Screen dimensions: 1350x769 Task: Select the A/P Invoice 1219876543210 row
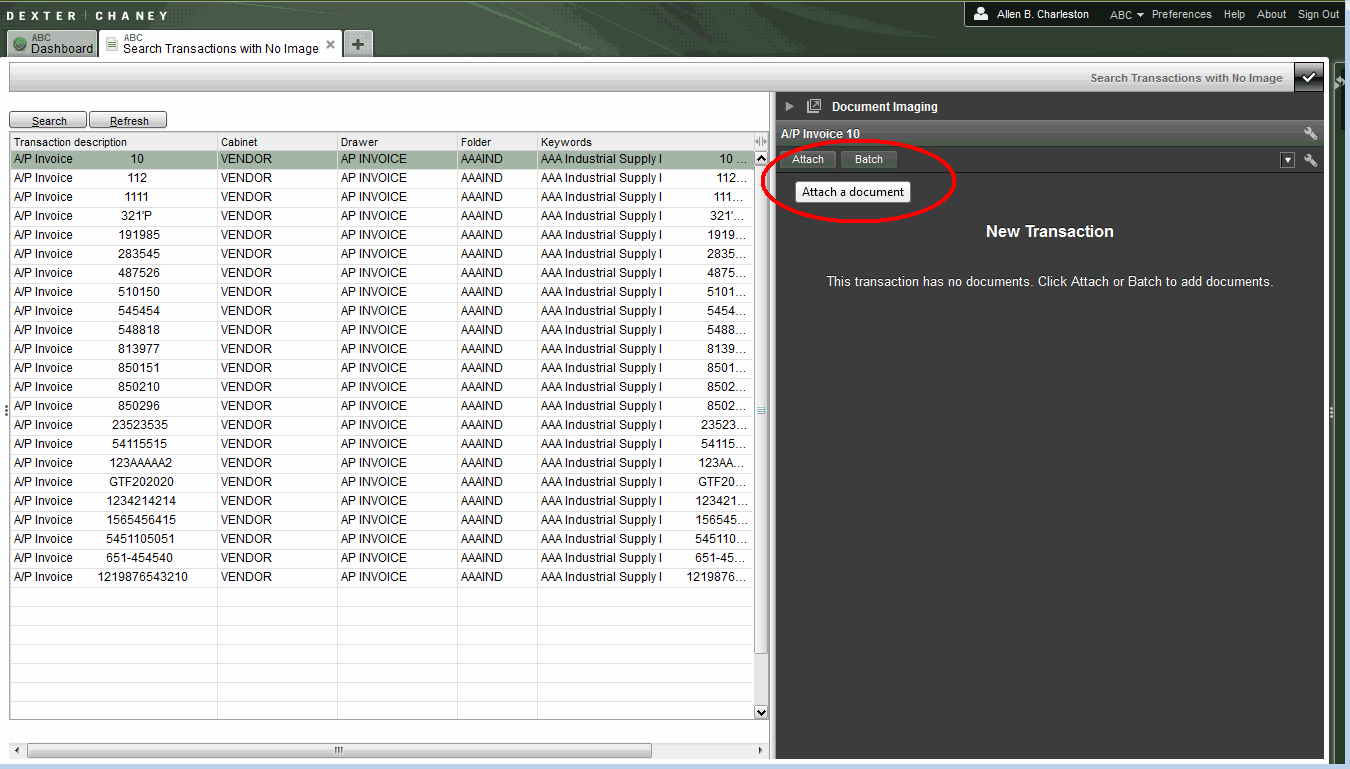pyautogui.click(x=381, y=577)
